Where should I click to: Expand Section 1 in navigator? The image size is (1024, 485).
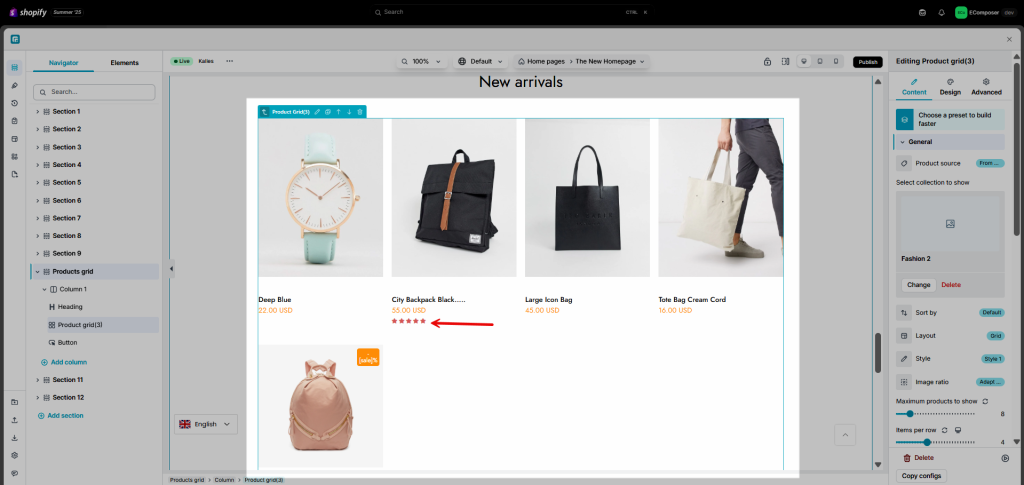(37, 112)
